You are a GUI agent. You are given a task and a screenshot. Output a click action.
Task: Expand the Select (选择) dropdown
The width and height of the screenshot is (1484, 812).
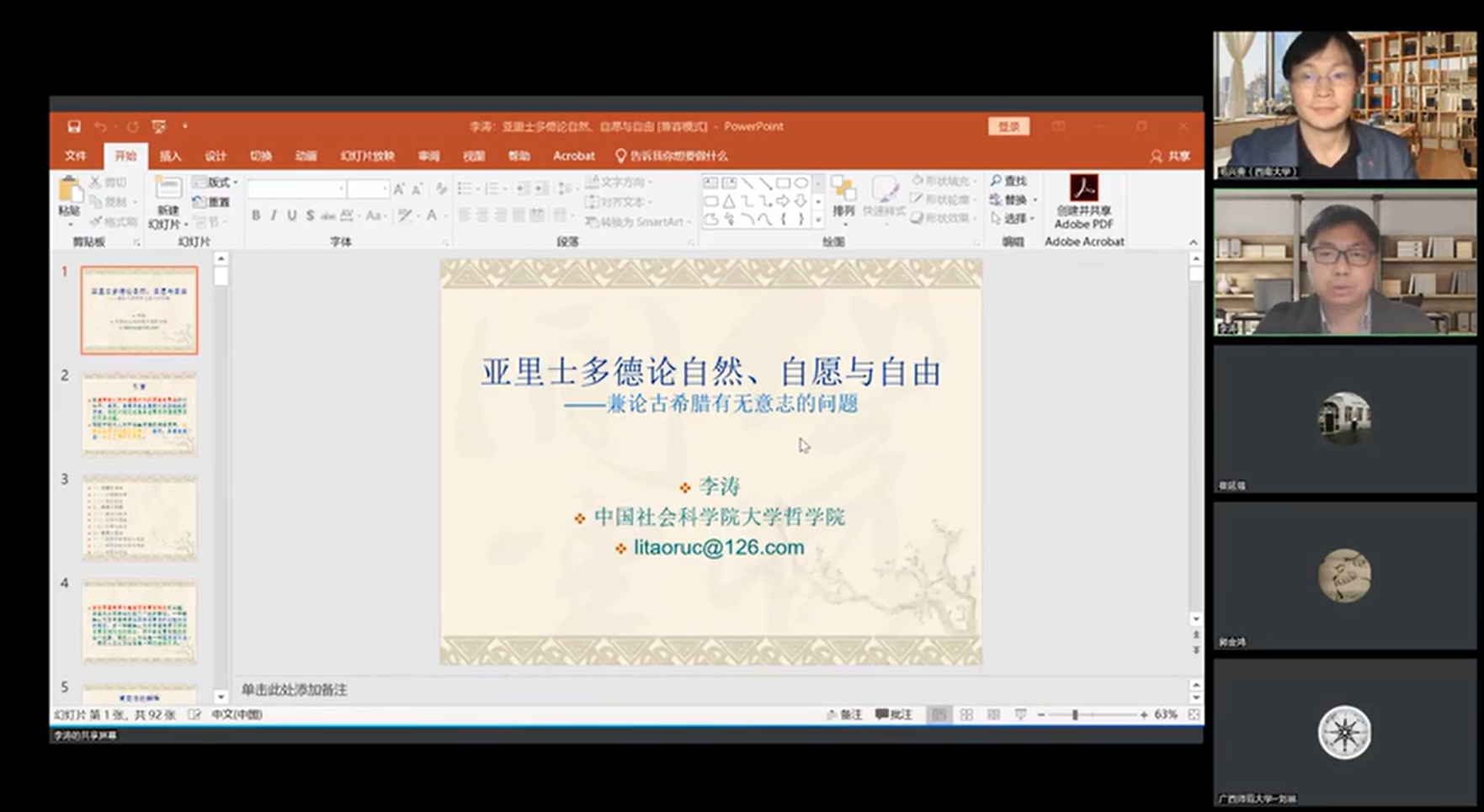tap(1013, 218)
